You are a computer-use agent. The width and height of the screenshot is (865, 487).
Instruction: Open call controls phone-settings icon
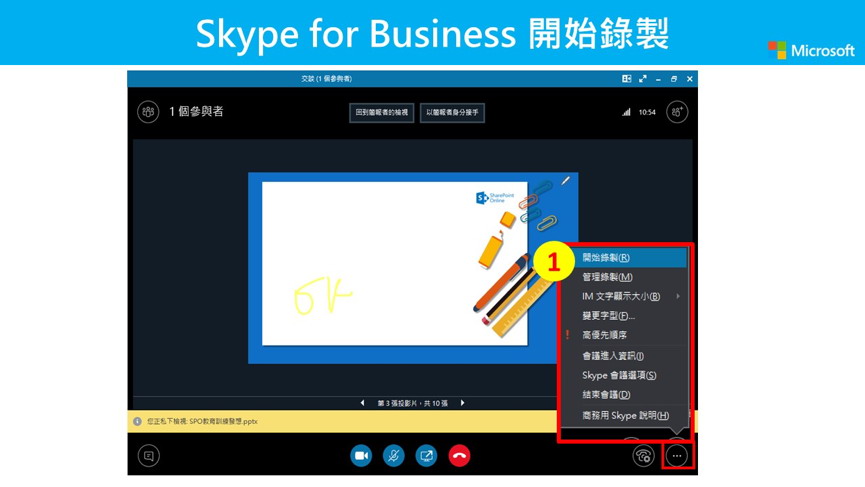coord(643,456)
